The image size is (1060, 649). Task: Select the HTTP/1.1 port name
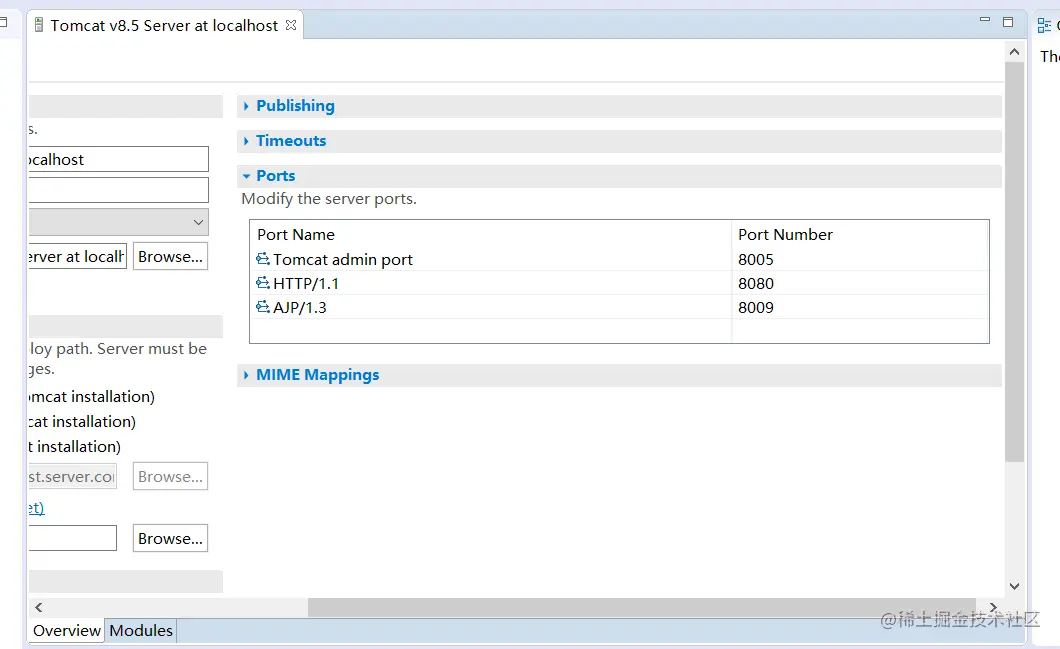click(306, 283)
